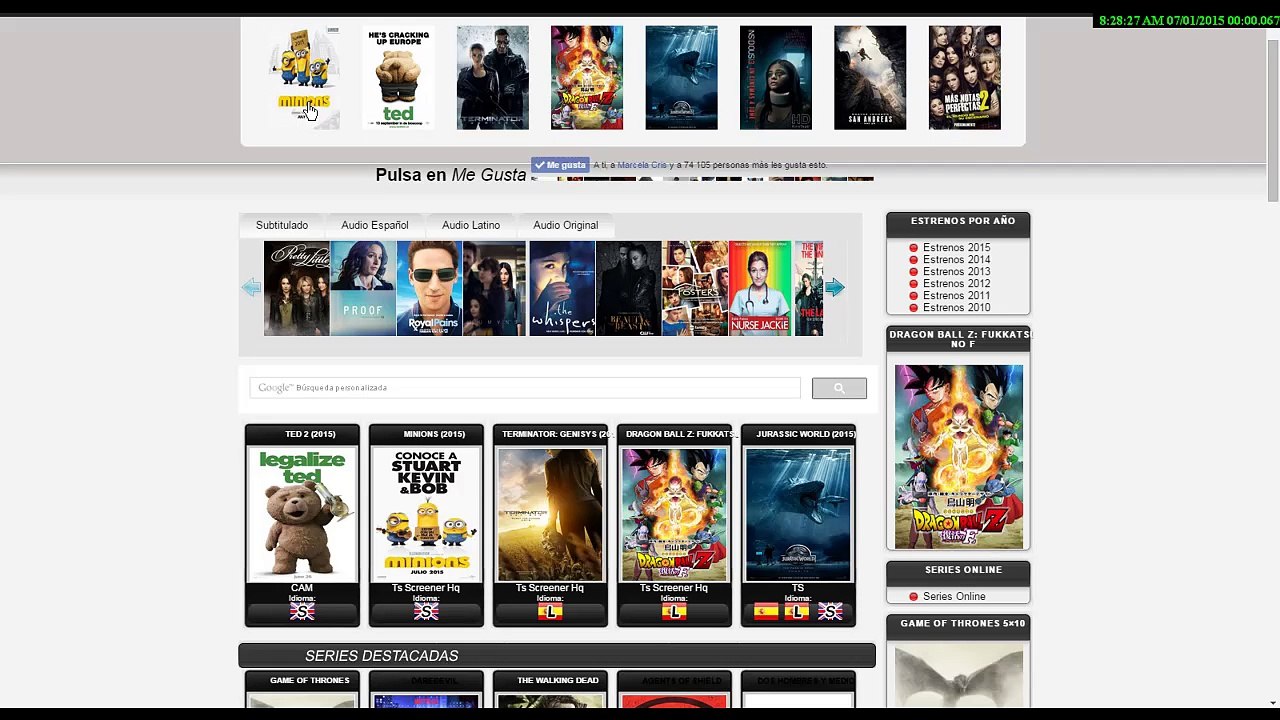This screenshot has height=720, width=1280.
Task: Open the legalize ted movie poster
Action: pyautogui.click(x=302, y=514)
